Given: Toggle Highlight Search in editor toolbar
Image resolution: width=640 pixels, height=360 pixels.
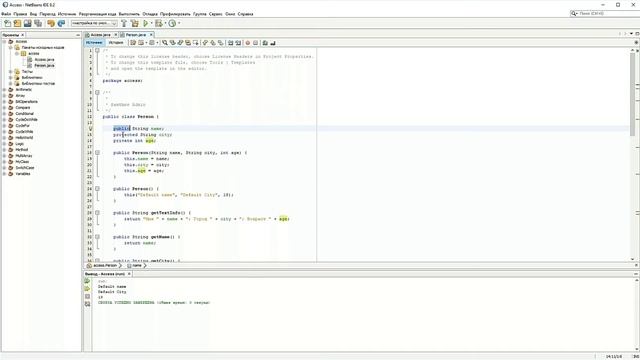Looking at the screenshot, I should pos(188,42).
